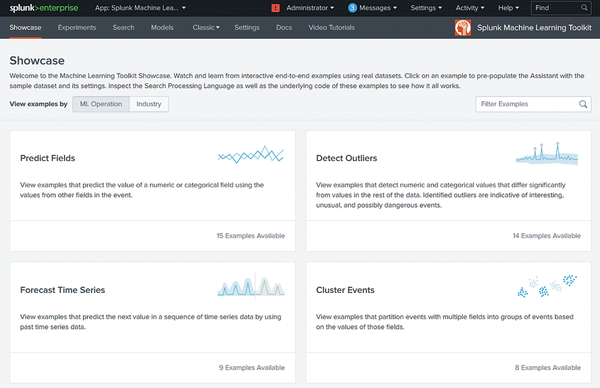Expand the Messages dropdown
600x388 pixels.
378,8
